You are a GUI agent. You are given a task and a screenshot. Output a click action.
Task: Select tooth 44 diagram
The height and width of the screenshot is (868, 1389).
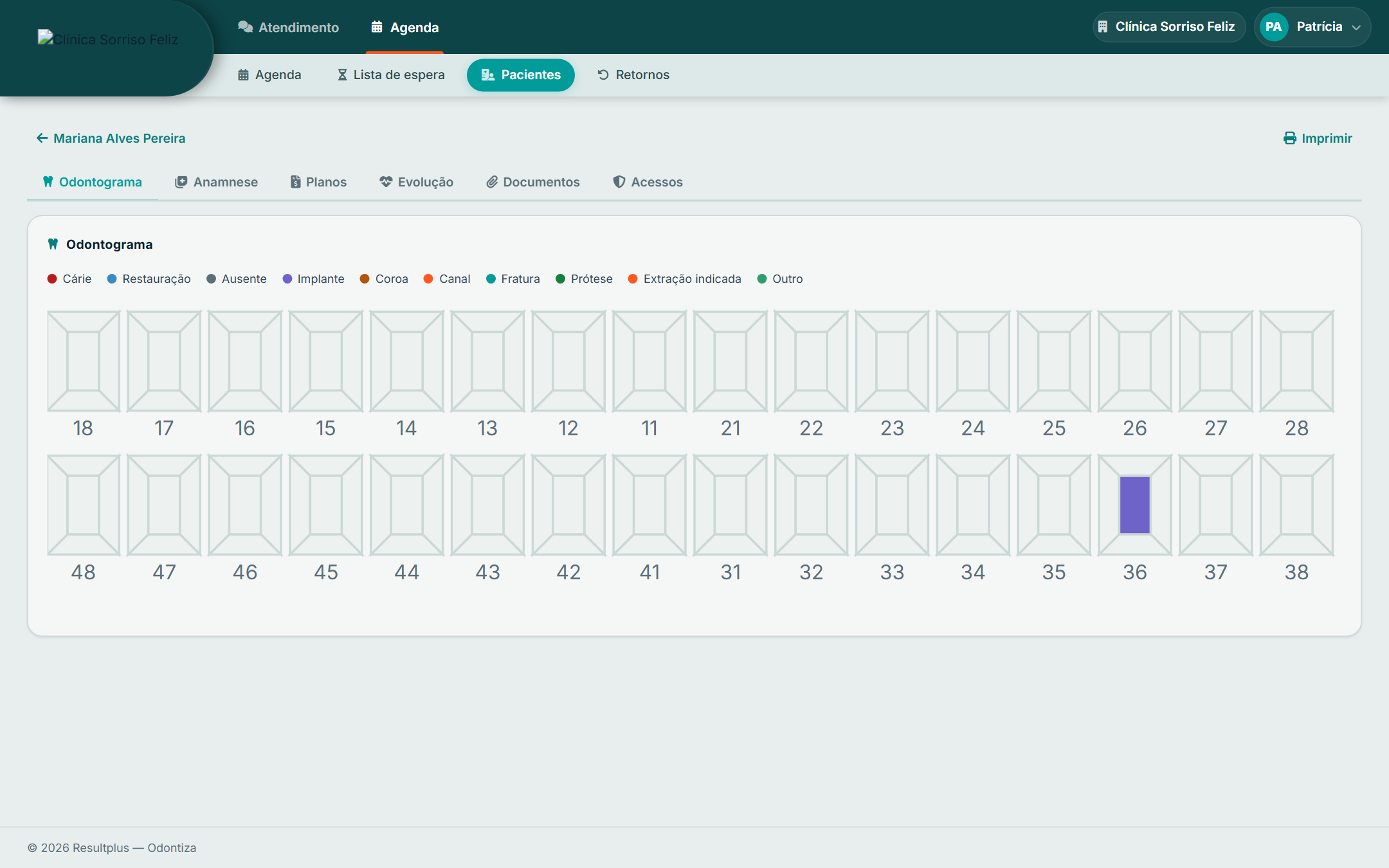click(407, 505)
